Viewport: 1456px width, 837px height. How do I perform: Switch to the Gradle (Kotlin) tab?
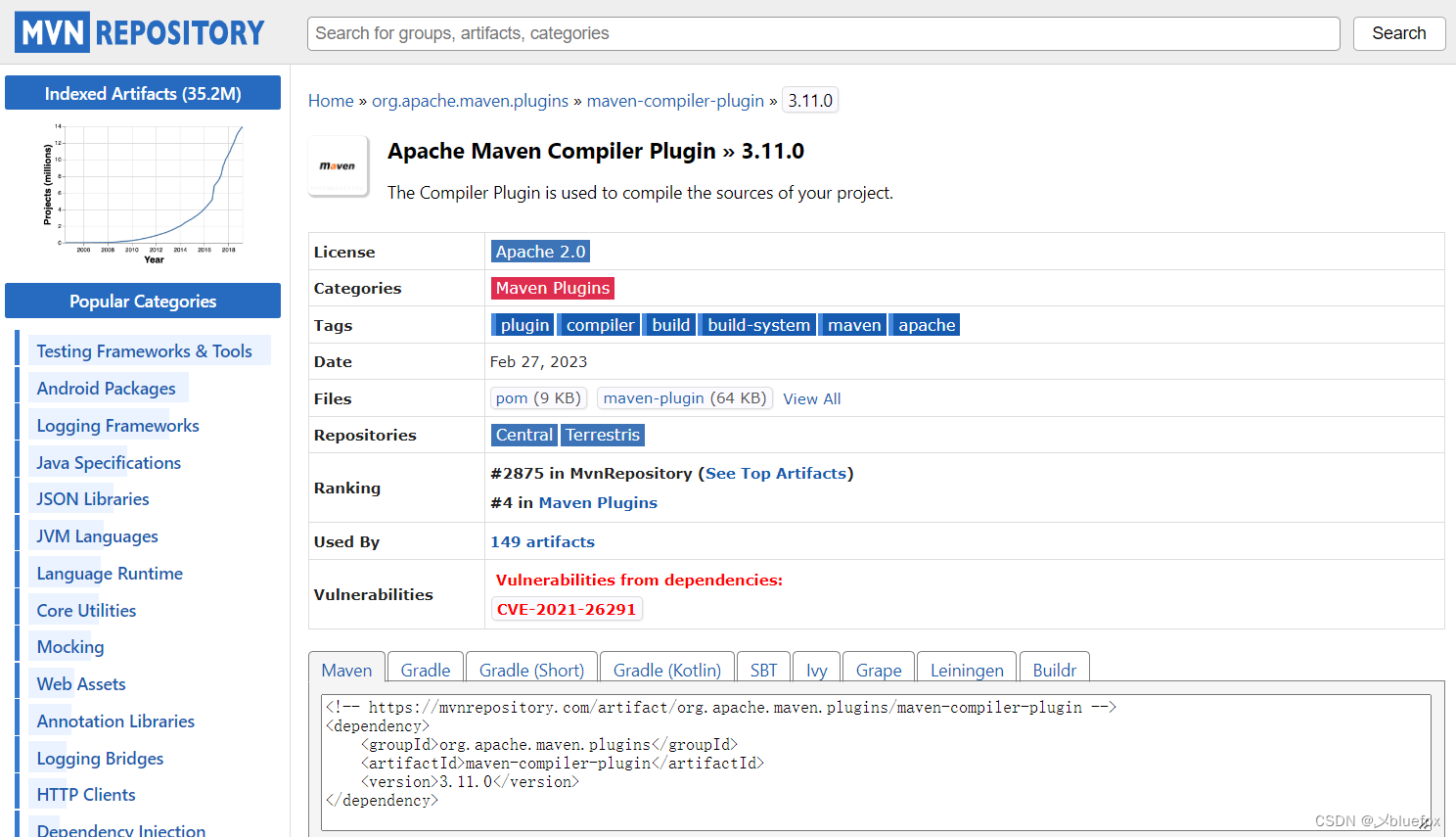666,670
